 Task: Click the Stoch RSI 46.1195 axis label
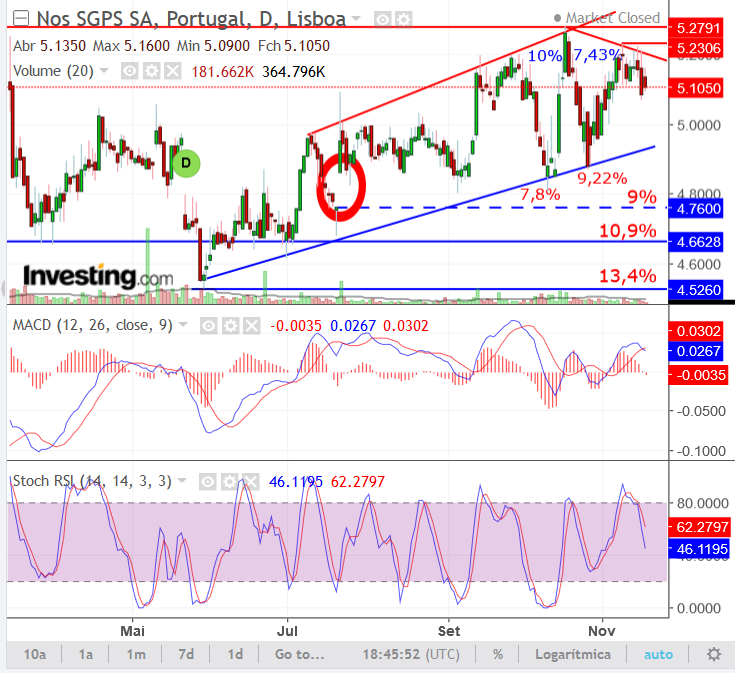pos(699,548)
